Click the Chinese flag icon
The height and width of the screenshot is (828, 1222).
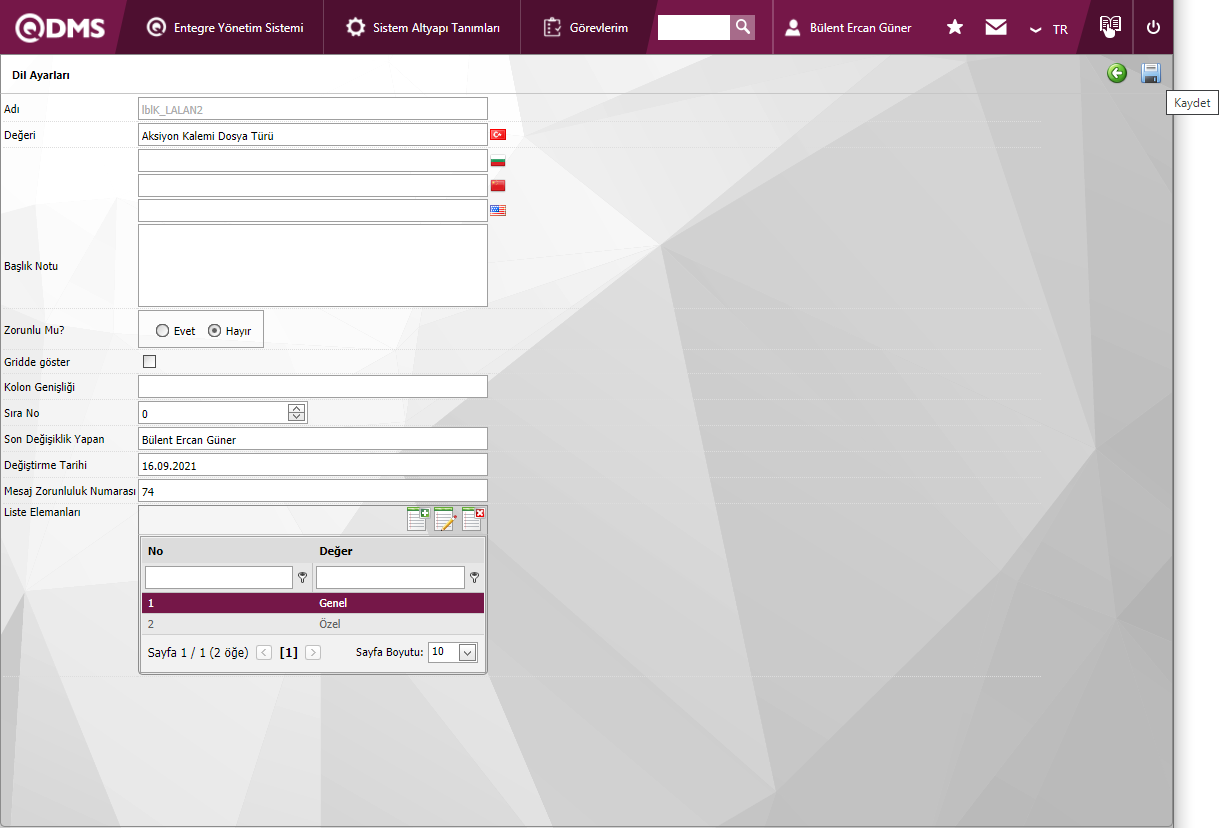[x=498, y=185]
